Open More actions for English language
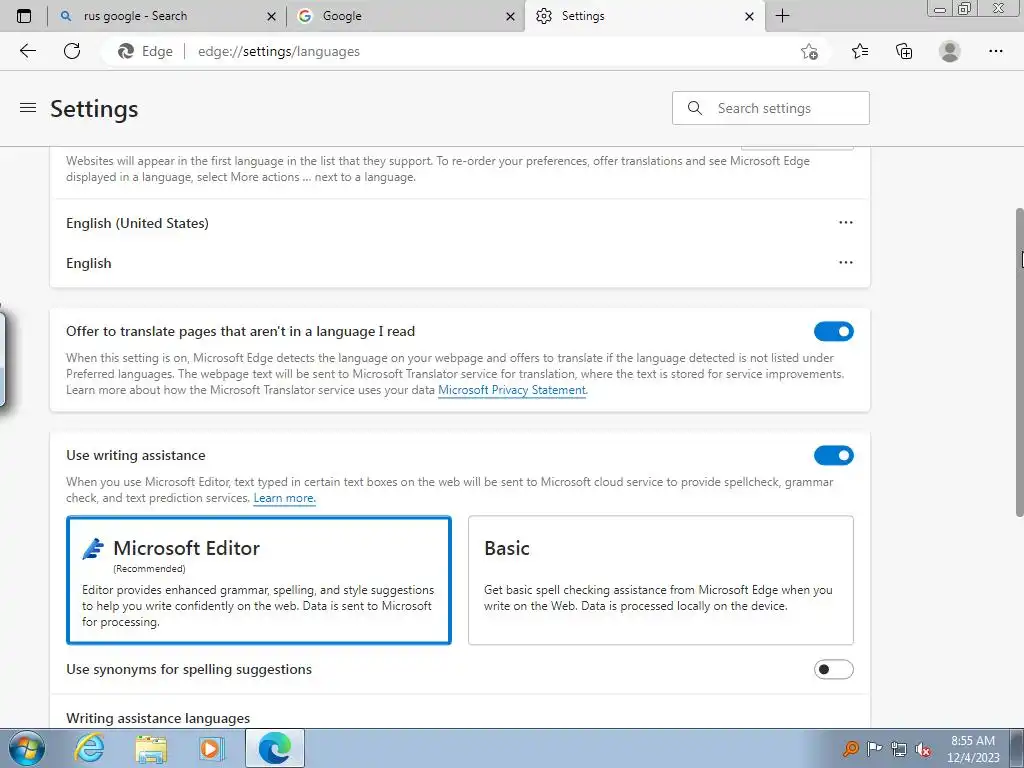The width and height of the screenshot is (1024, 768). coord(846,263)
